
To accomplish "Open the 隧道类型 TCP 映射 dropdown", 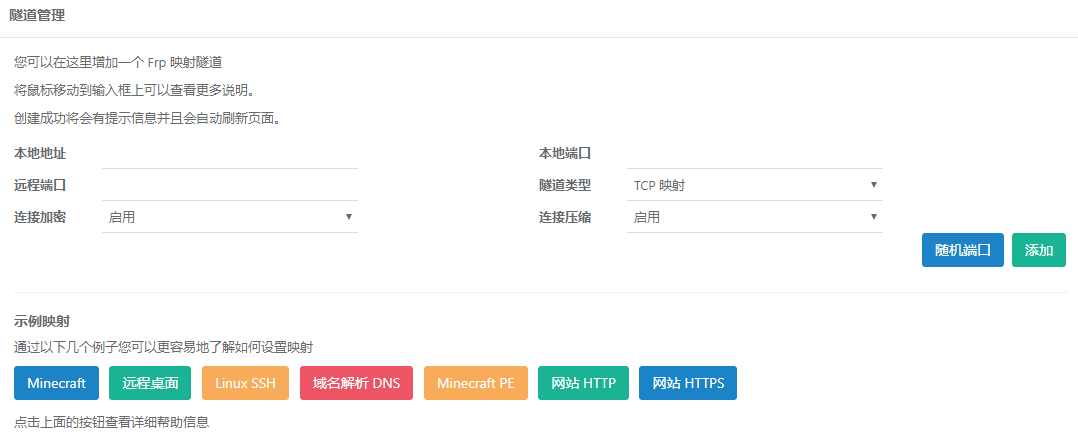I will [754, 185].
